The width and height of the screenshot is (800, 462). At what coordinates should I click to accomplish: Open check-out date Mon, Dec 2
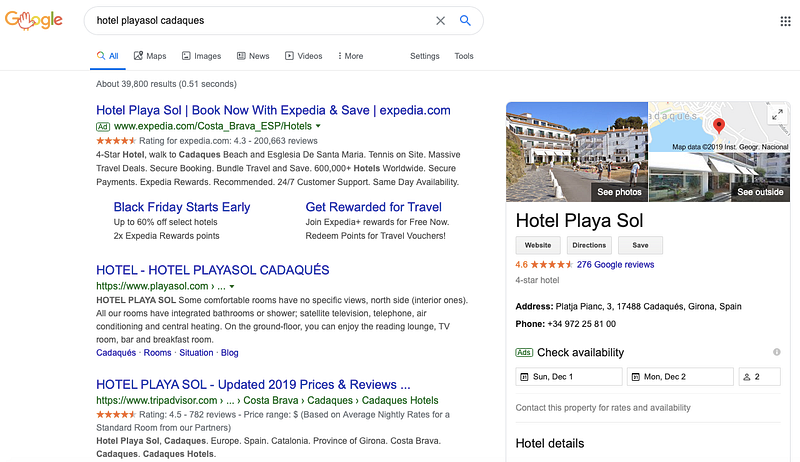[x=680, y=377]
